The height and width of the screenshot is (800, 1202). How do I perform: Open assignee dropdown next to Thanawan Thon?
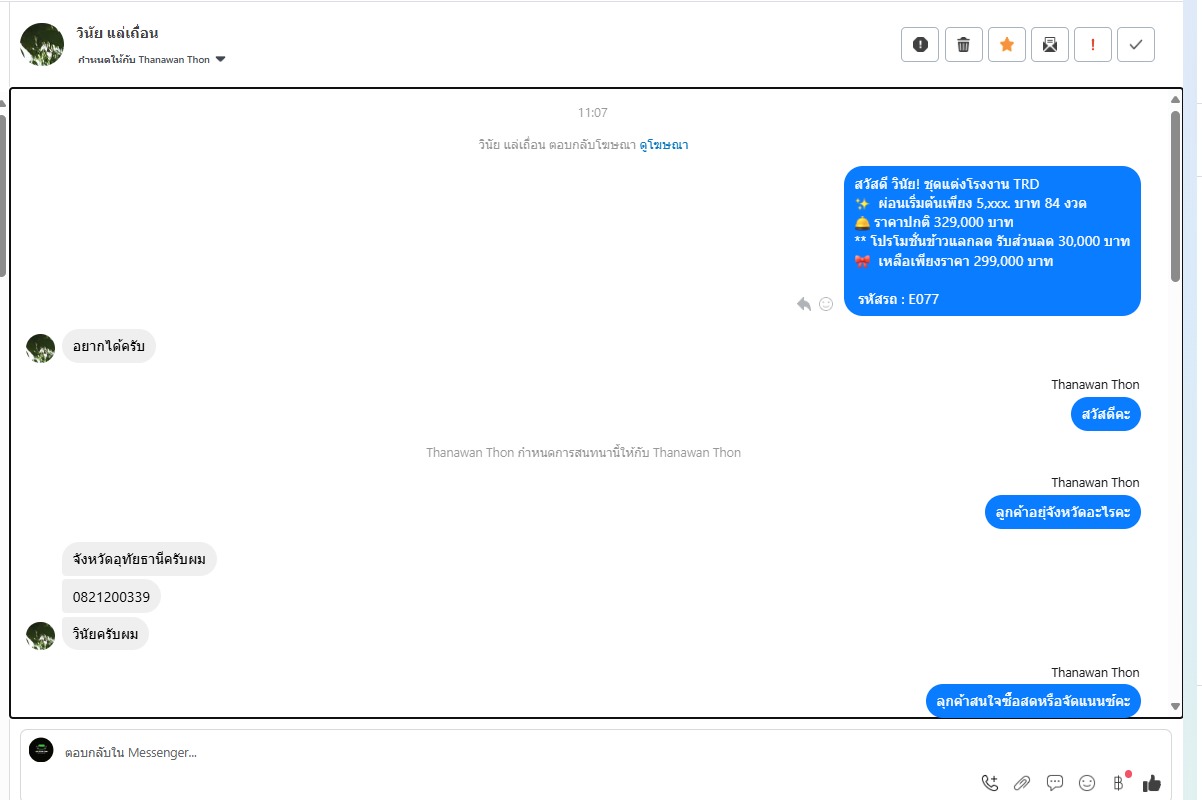tap(221, 59)
